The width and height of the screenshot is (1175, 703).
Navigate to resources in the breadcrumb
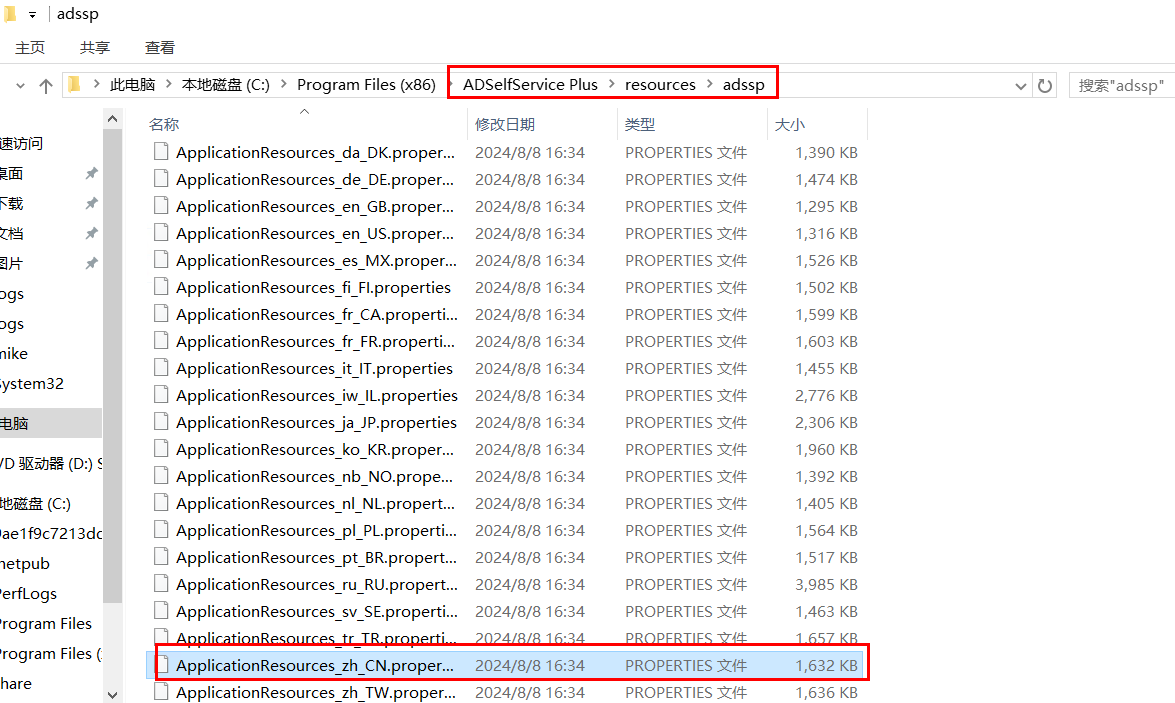(x=660, y=85)
